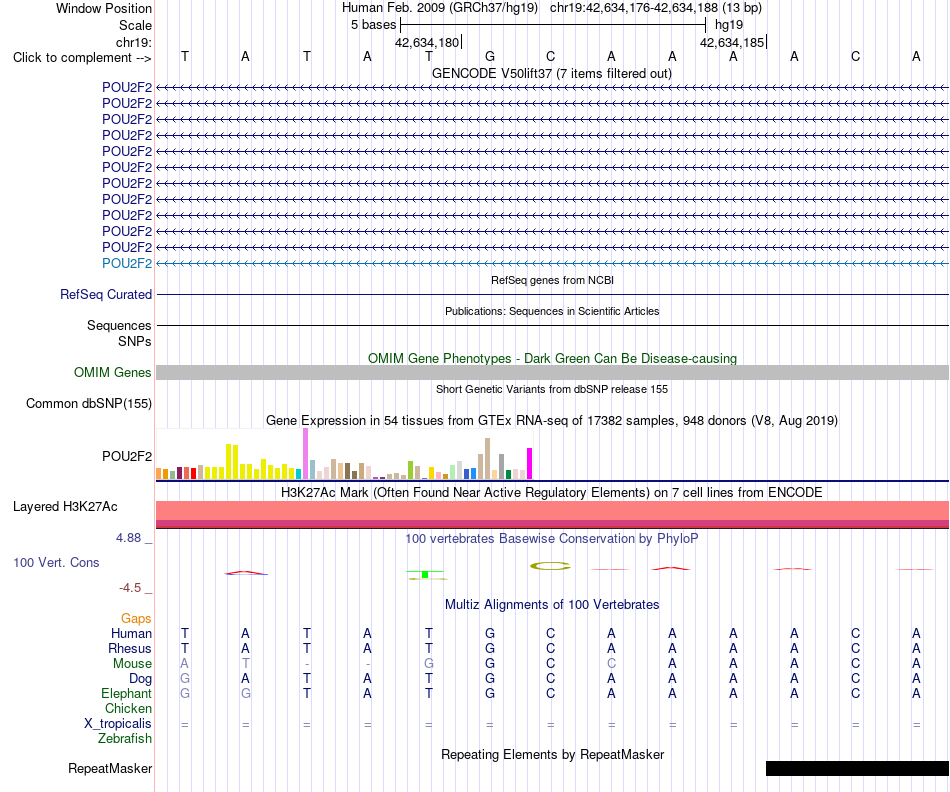Click the 'OMIM Genes' track label

[112, 372]
